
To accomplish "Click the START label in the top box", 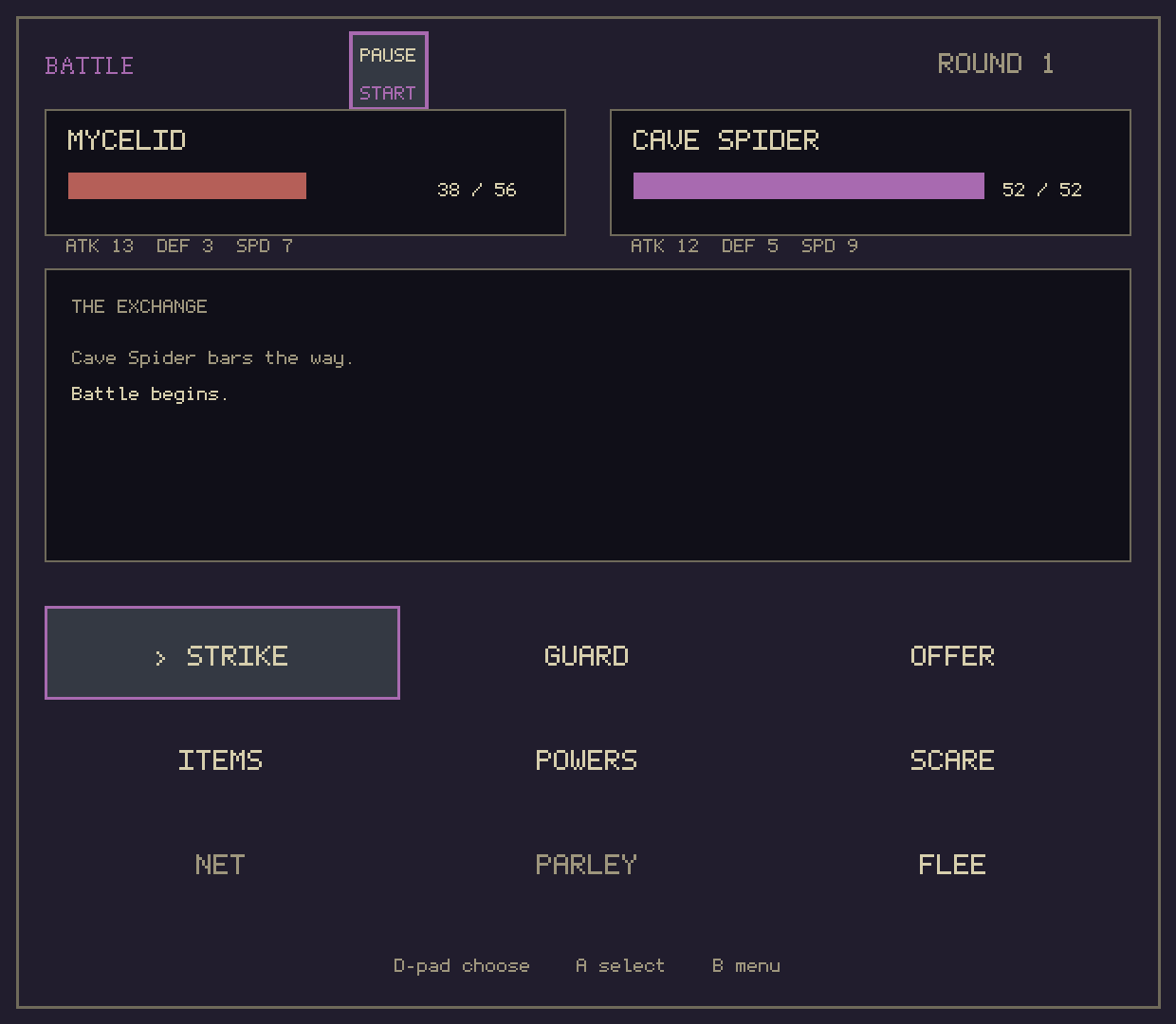I will click(x=388, y=93).
